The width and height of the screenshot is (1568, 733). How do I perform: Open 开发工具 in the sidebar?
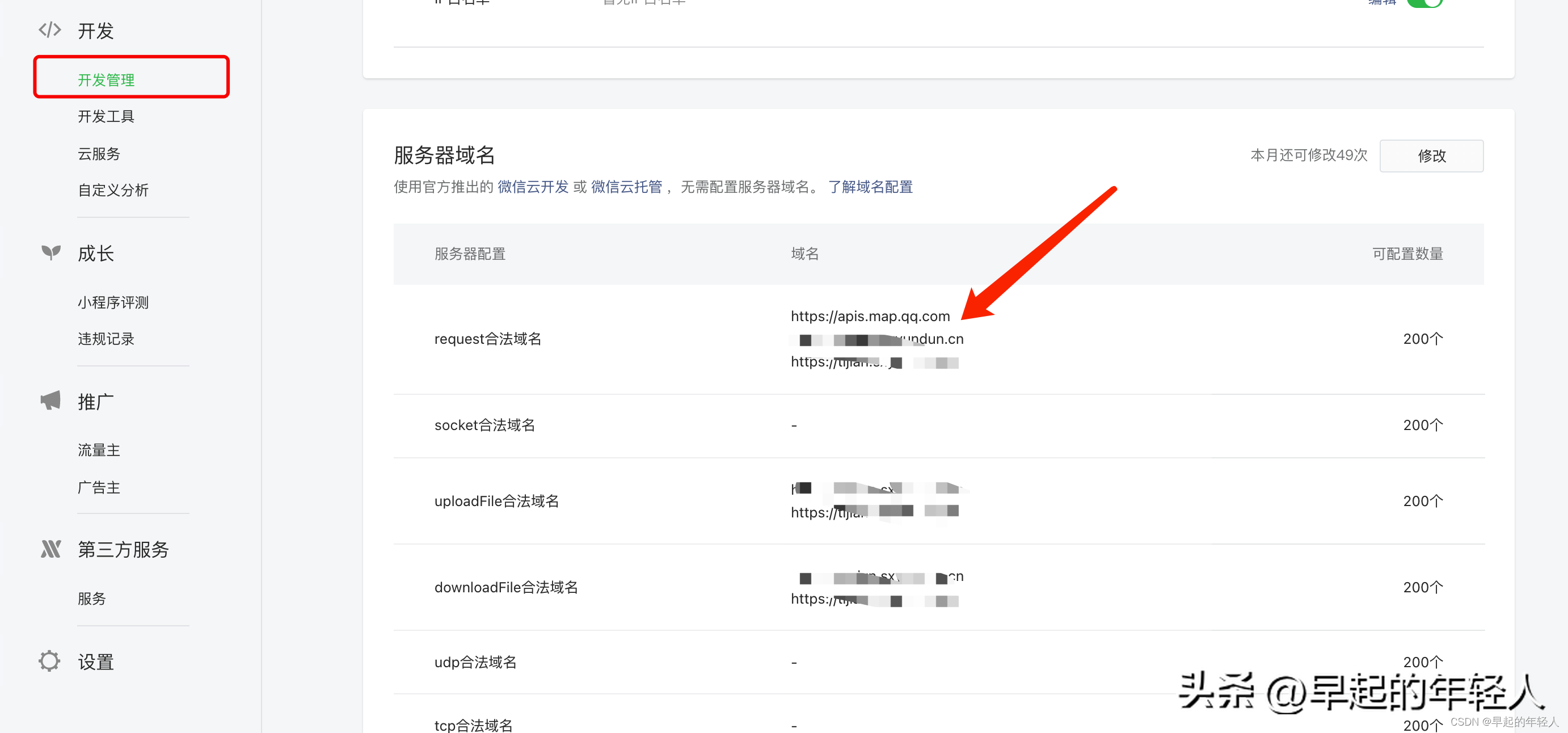click(x=106, y=116)
